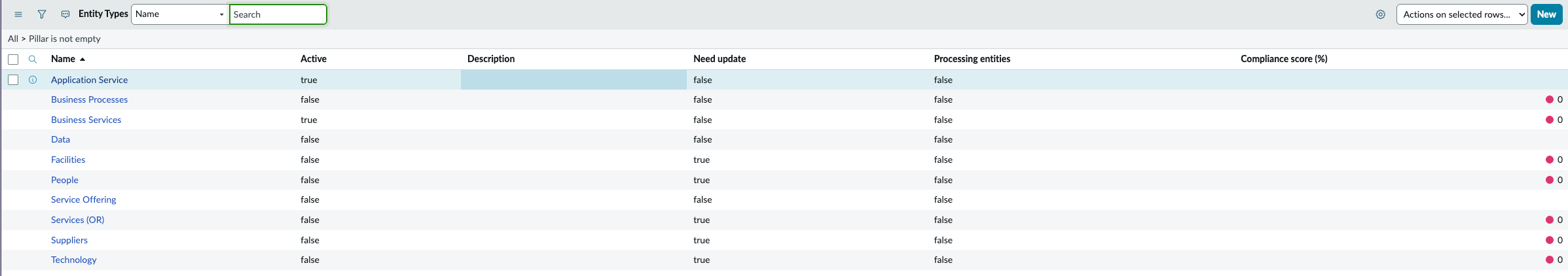Open the list context menu hamburger icon
Viewport: 1568px width, 276px height.
[18, 14]
